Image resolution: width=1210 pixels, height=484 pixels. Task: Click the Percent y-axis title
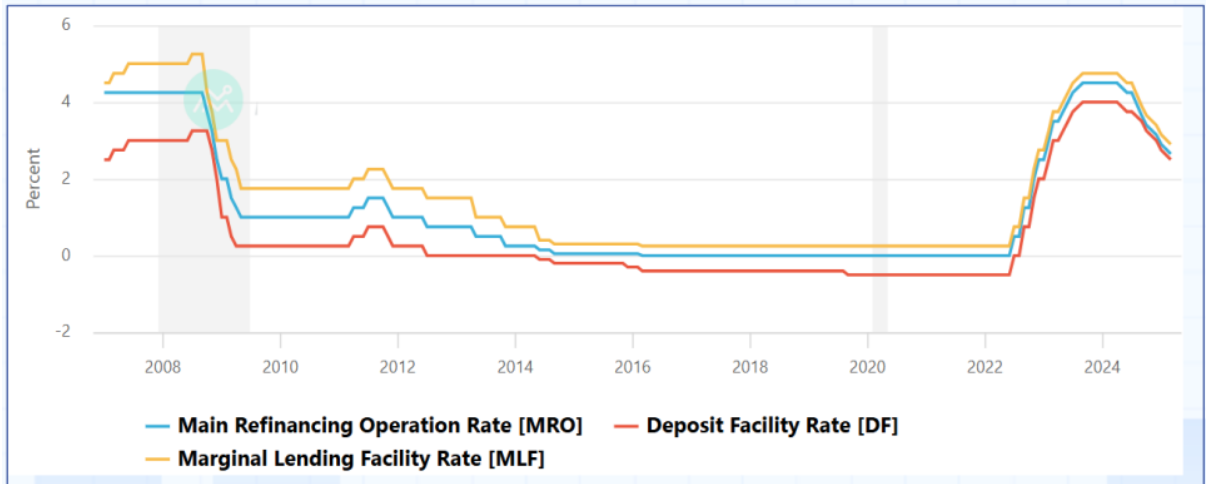click(x=34, y=178)
